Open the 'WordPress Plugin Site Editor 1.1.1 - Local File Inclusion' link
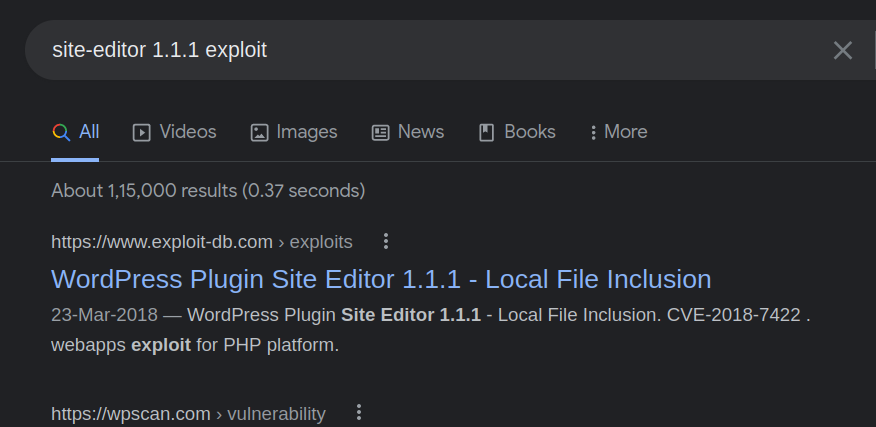This screenshot has width=876, height=427. [381, 279]
